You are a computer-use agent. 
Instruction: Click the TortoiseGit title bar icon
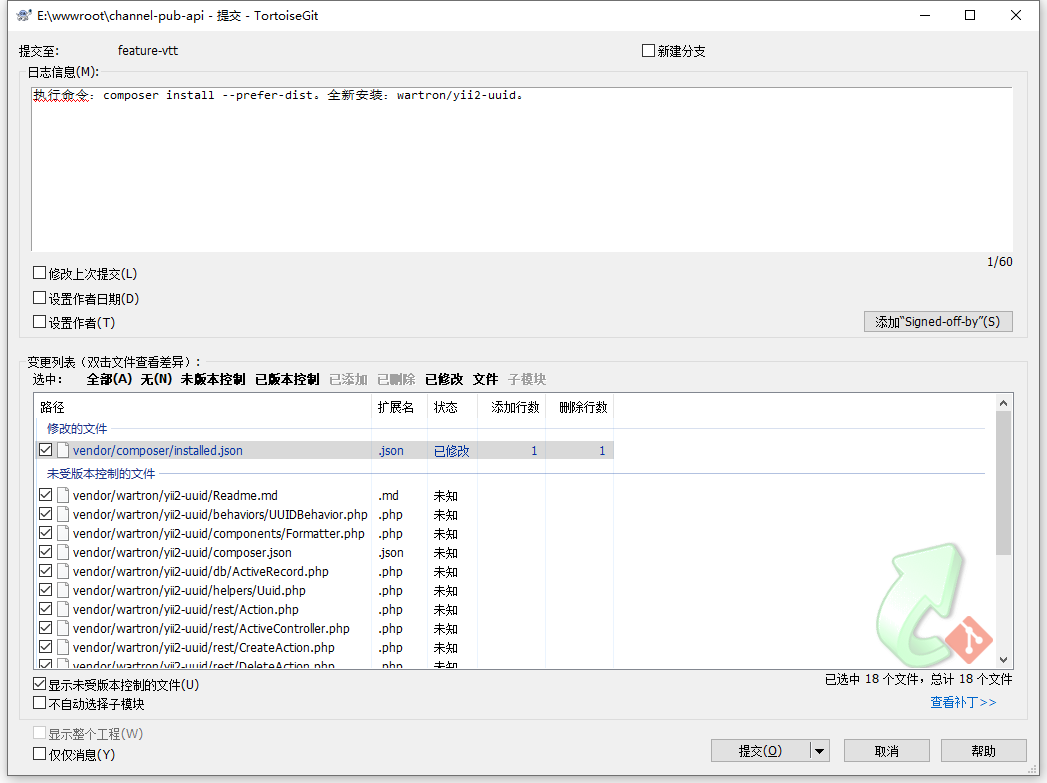[24, 15]
